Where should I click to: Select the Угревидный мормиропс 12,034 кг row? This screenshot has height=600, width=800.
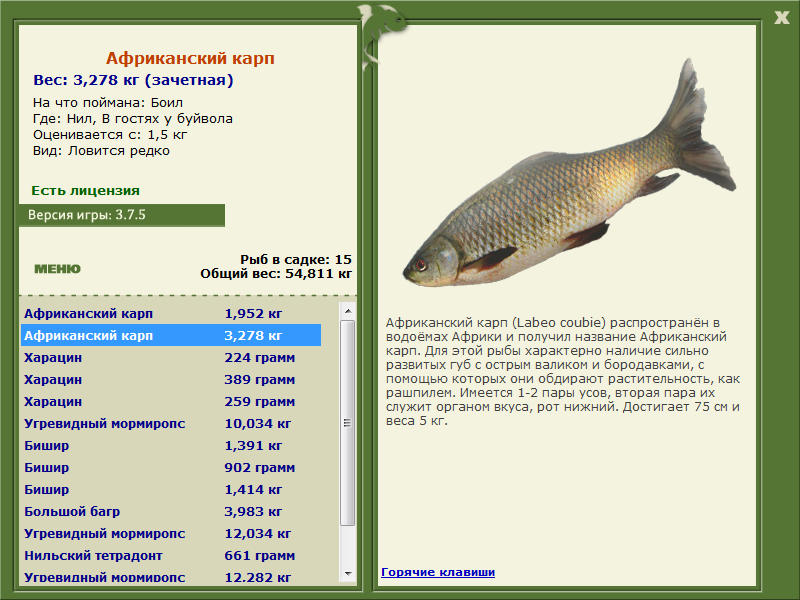click(171, 533)
